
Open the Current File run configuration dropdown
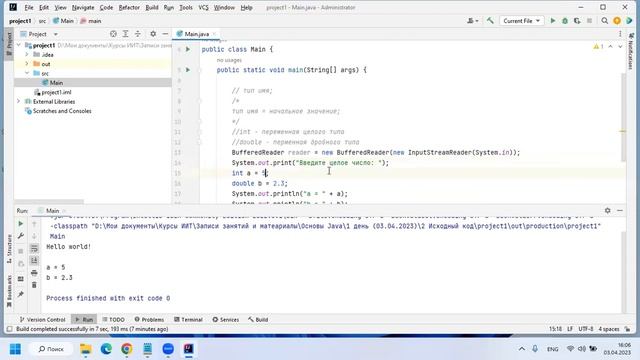pyautogui.click(x=521, y=21)
